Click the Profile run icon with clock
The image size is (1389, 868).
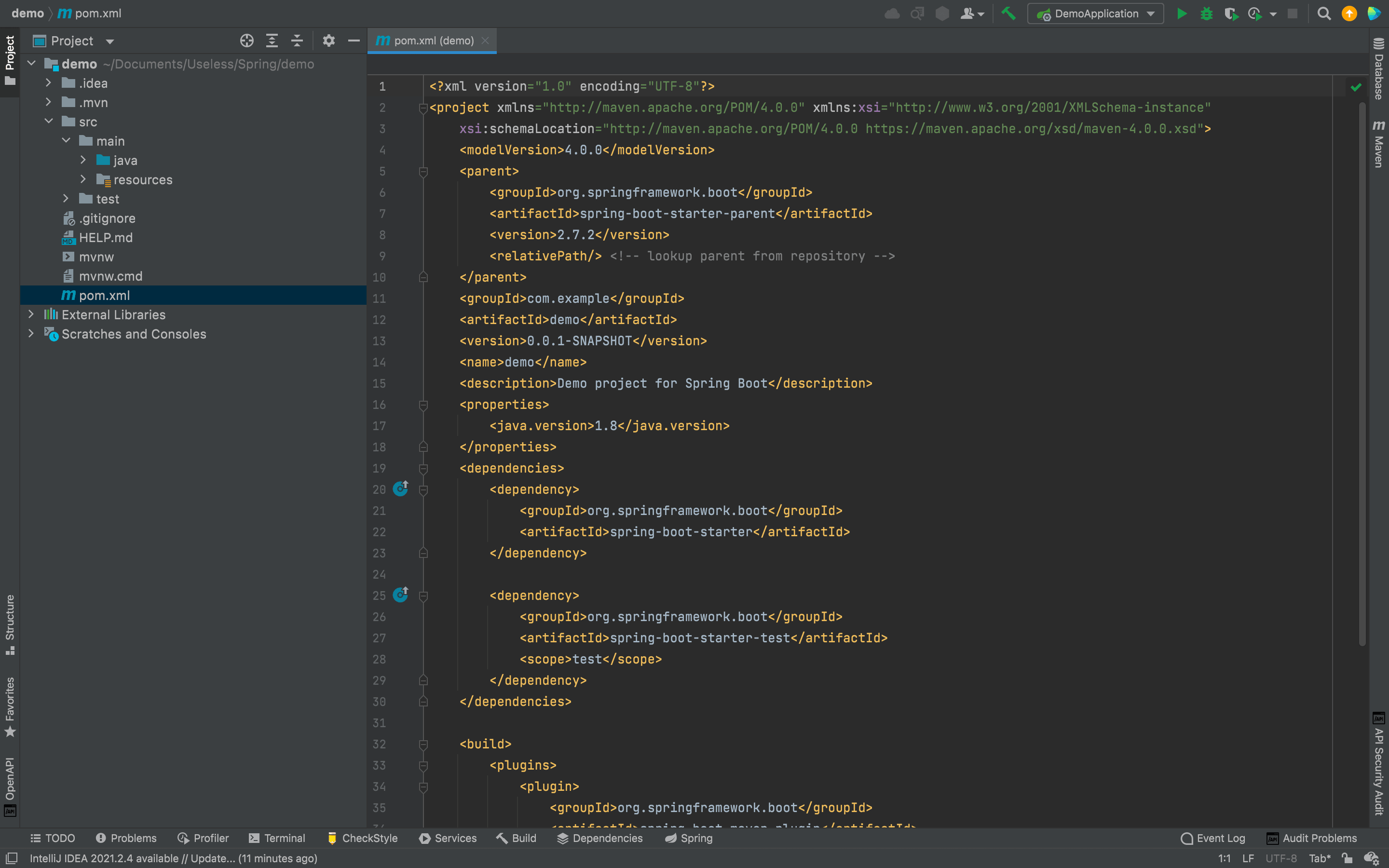[x=1255, y=13]
